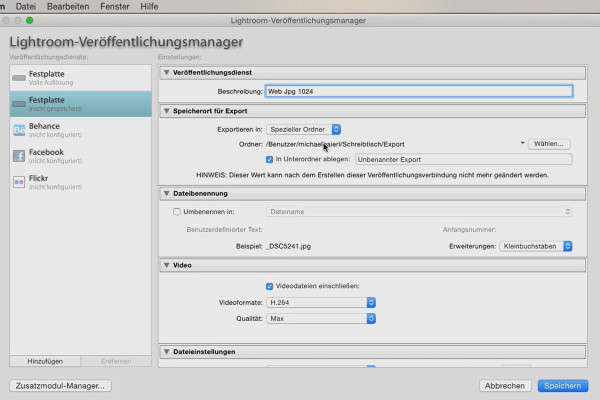Click the Unbenannter Export subfolder field
Viewport: 600px width, 400px height.
tap(464, 159)
